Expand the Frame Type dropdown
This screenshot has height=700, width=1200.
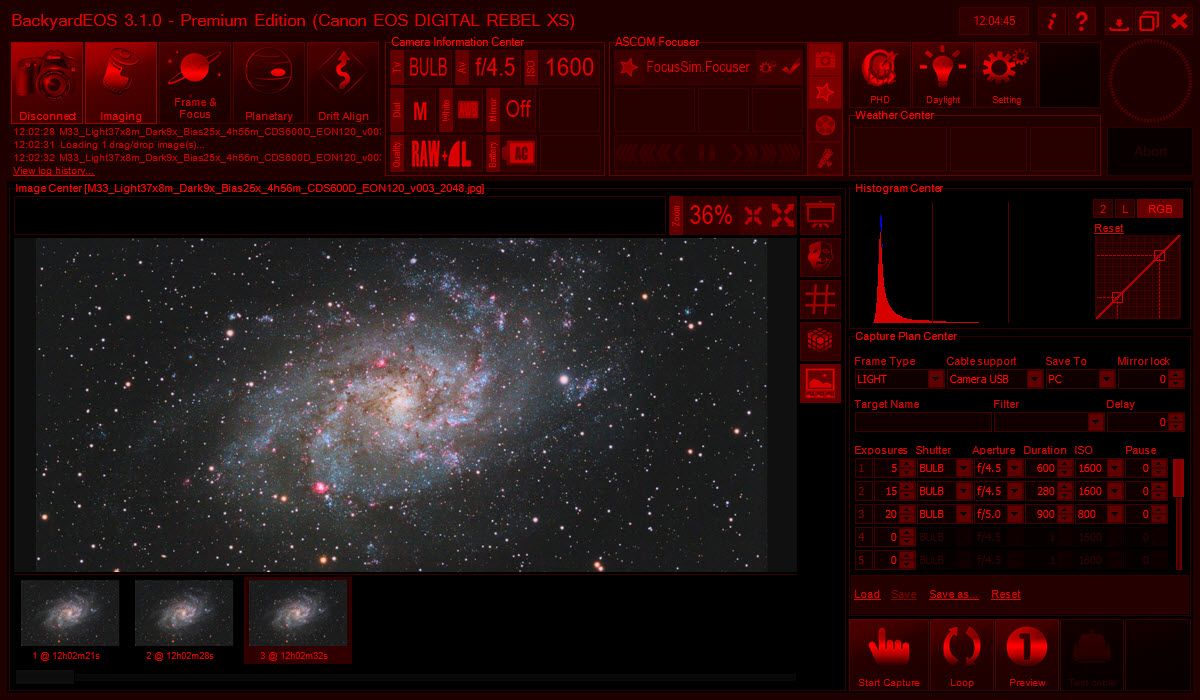(935, 379)
